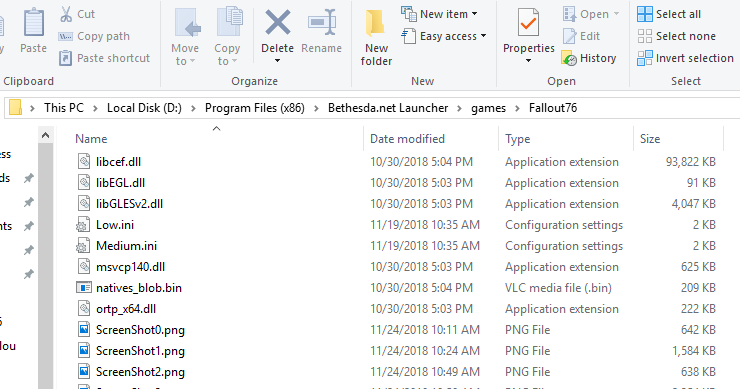Click the address bar folder icon
This screenshot has height=389, width=740.
16,108
